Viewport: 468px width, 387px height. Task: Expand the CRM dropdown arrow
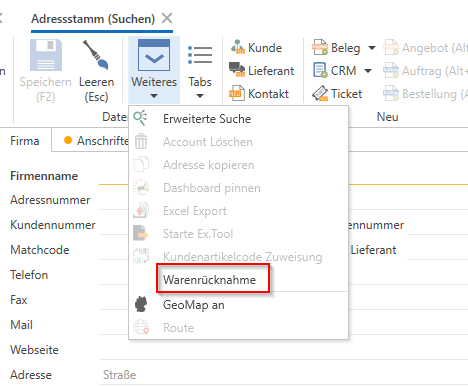368,71
